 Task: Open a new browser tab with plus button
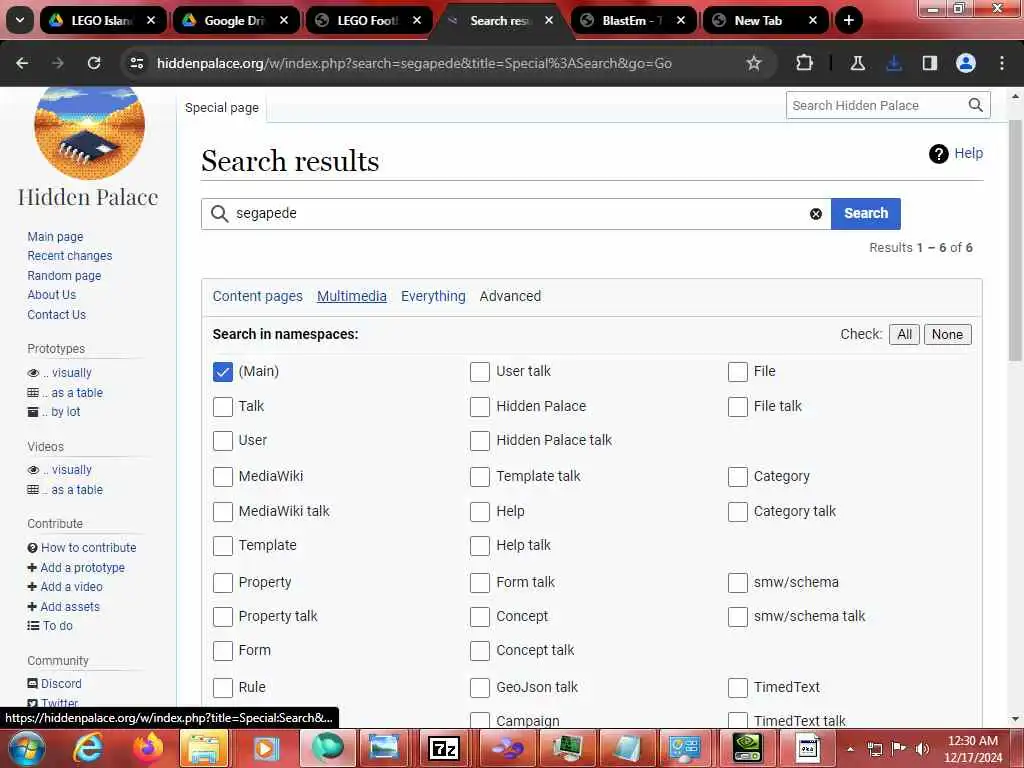[848, 20]
